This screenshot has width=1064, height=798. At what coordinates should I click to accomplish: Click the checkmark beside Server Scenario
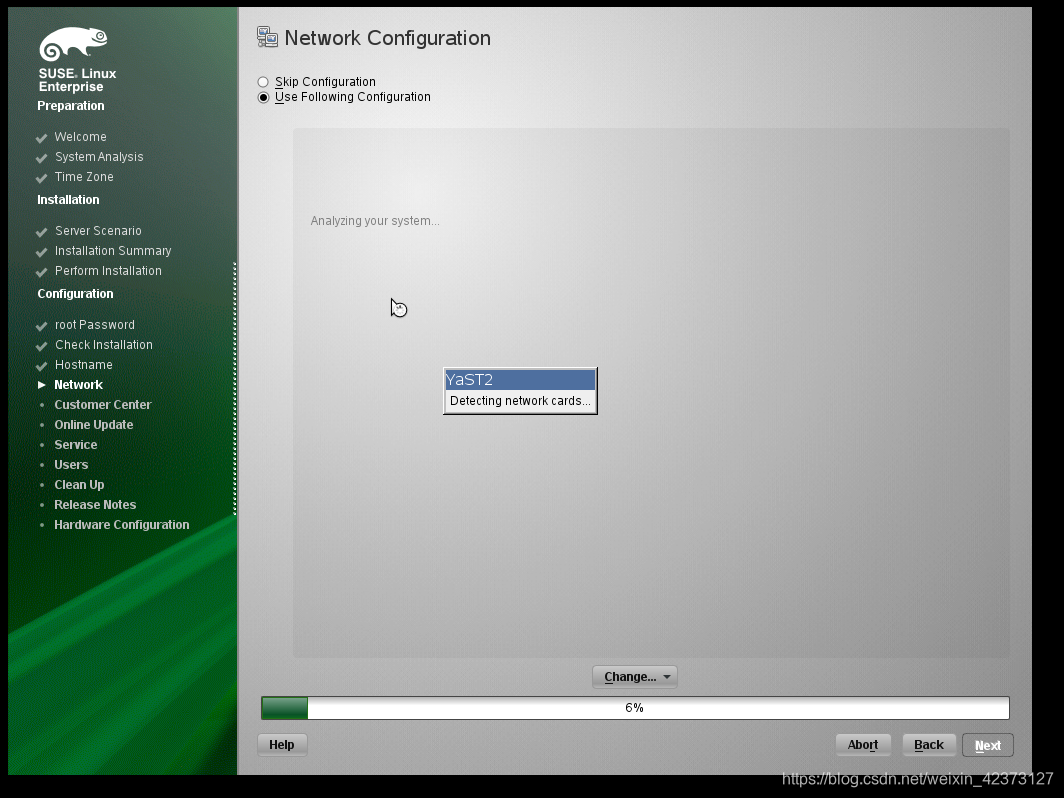[x=41, y=231]
